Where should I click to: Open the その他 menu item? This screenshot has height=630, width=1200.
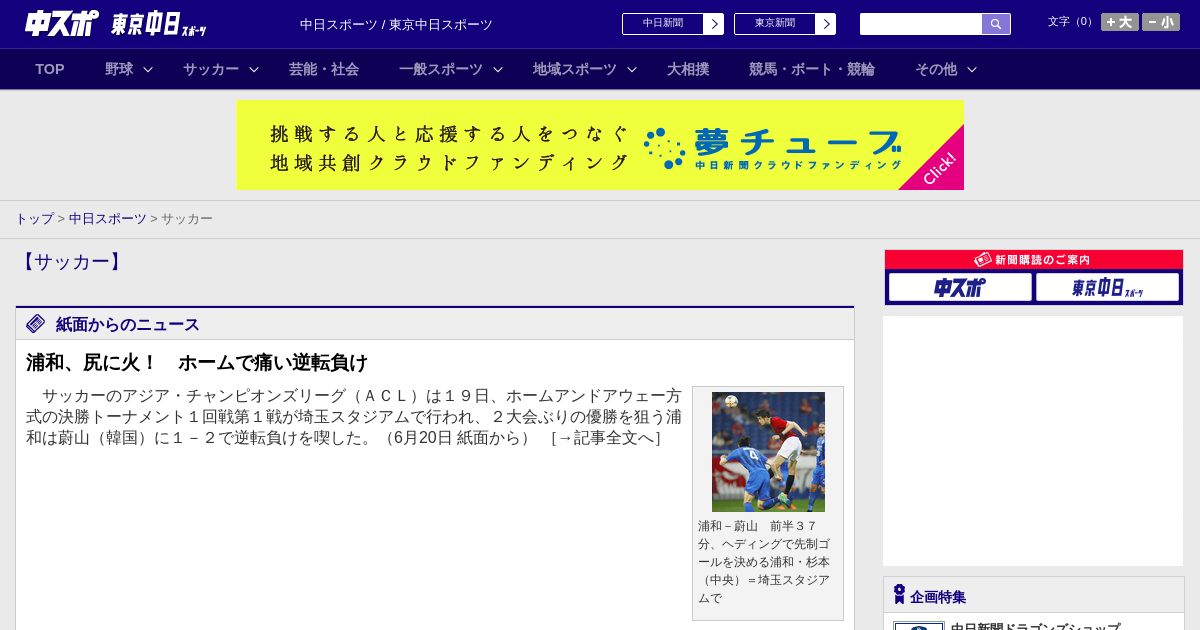tap(936, 69)
